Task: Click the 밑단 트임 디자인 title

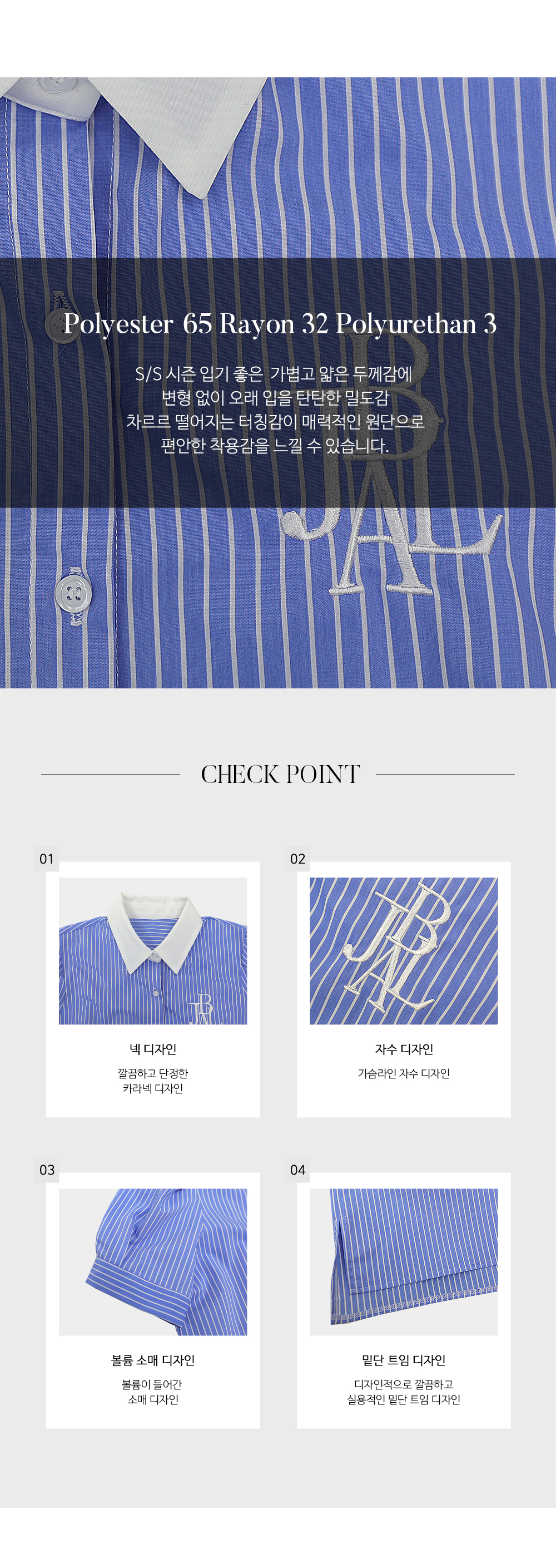Action: (x=404, y=1360)
